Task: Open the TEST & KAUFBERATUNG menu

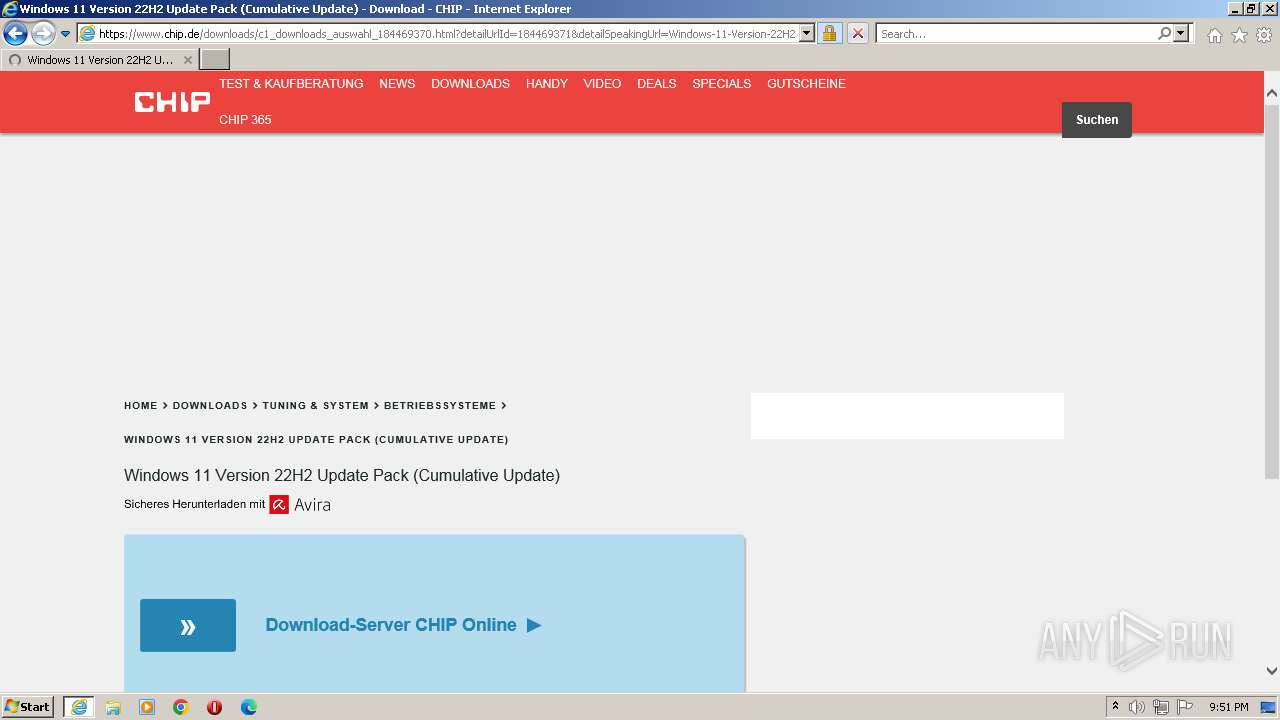Action: [291, 84]
